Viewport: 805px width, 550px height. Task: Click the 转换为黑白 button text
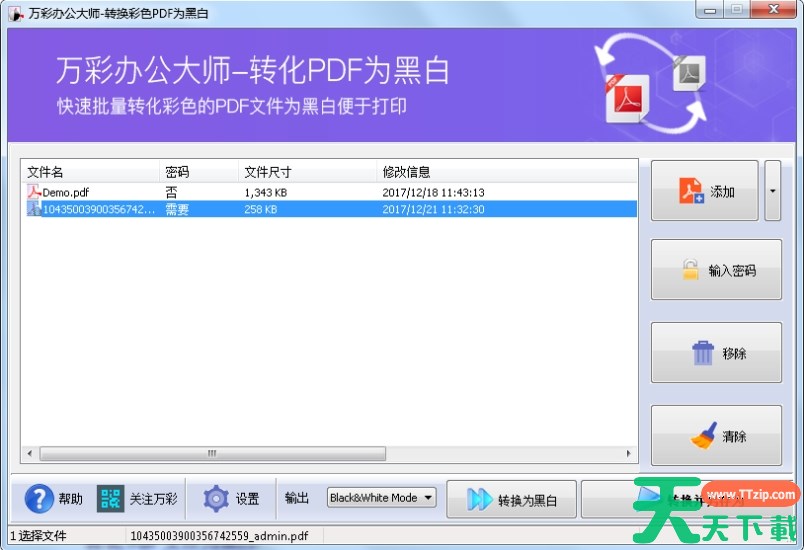coord(528,501)
